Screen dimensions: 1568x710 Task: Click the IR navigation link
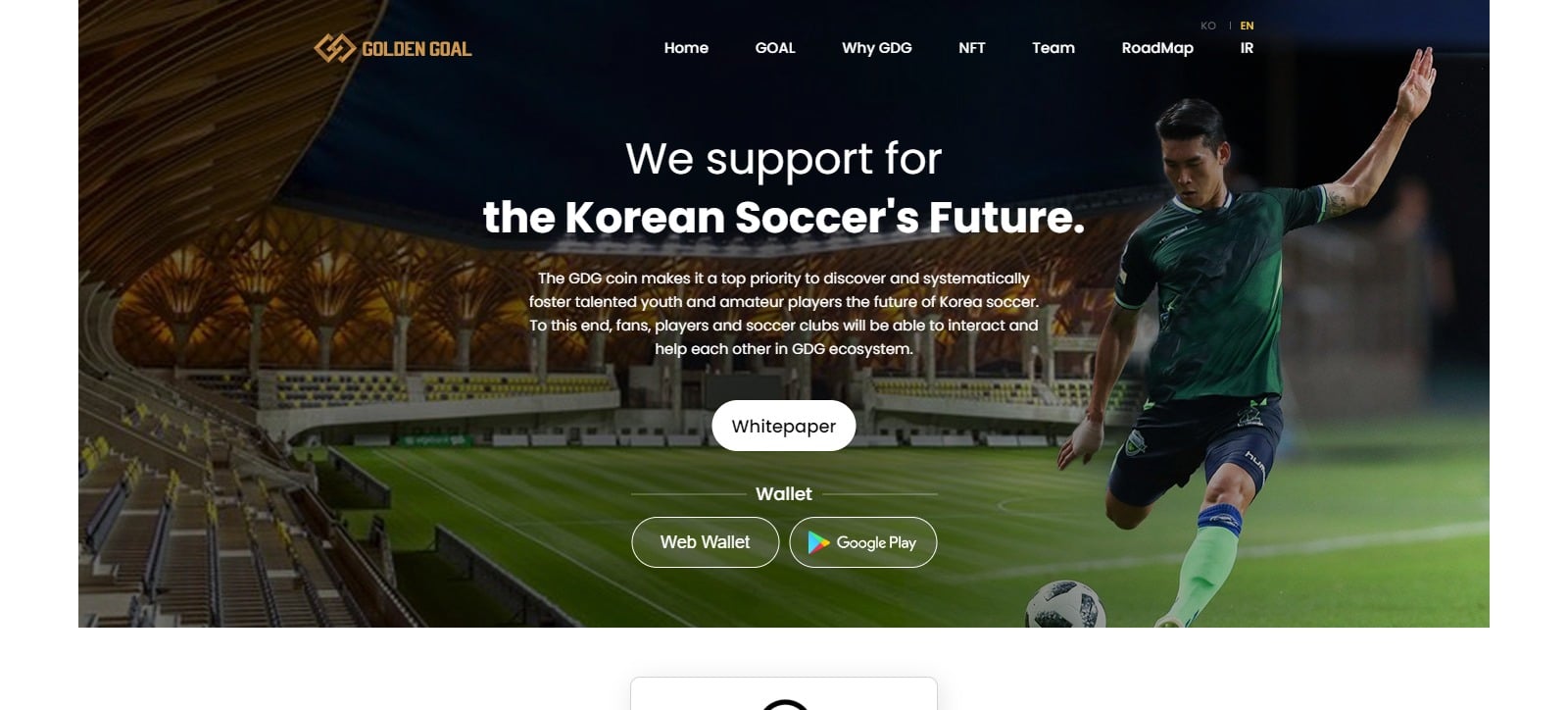click(1247, 48)
